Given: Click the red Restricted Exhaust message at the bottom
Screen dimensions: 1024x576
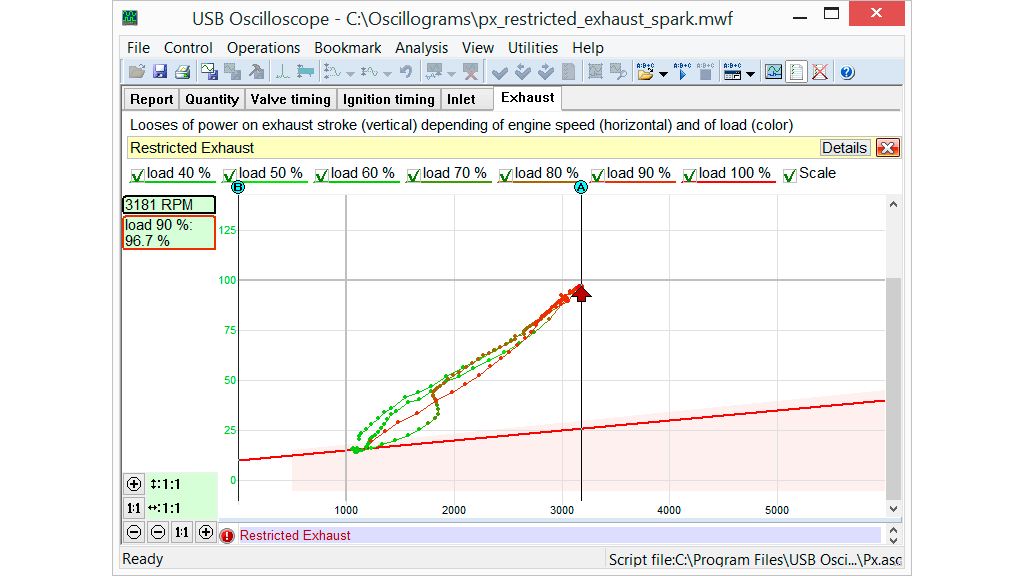Looking at the screenshot, I should 295,536.
